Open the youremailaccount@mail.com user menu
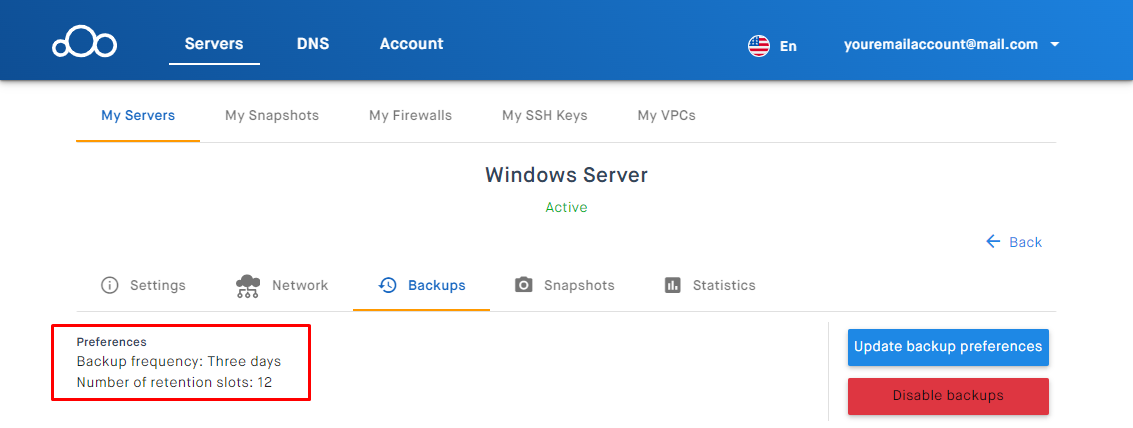Screen dimensions: 1133x428 pos(940,44)
